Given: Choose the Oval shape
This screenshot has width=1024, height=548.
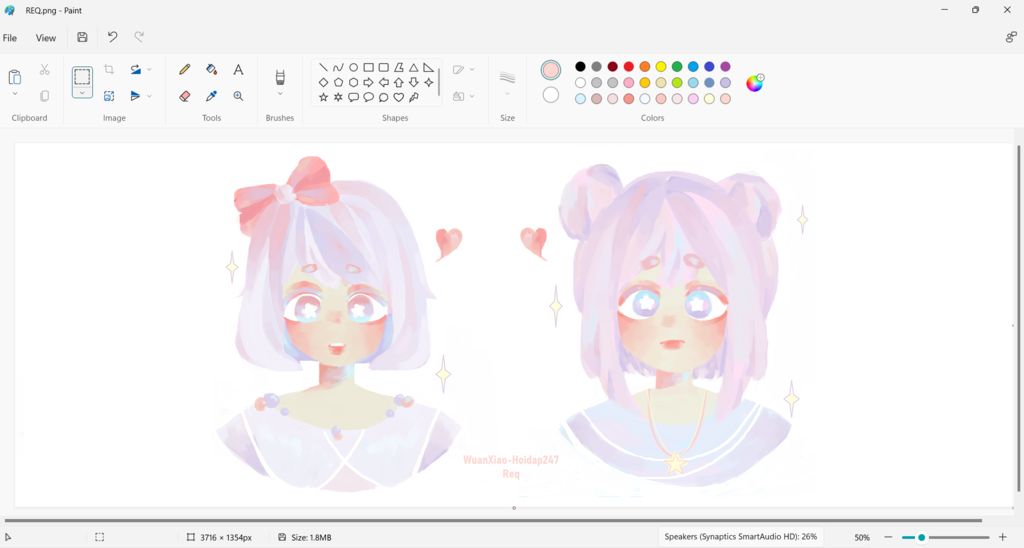Looking at the screenshot, I should point(353,67).
